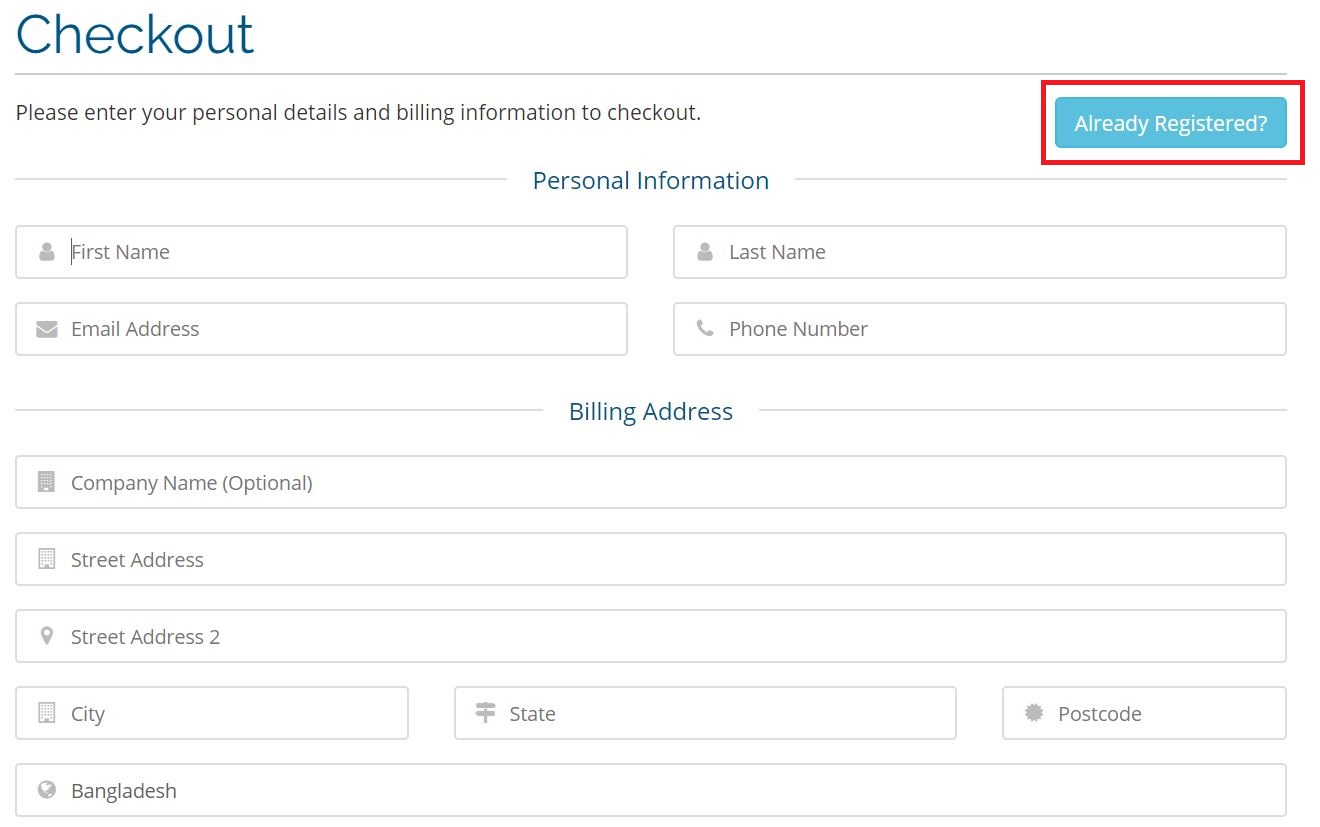This screenshot has height=827, width=1320.
Task: Click the globe icon beside Bangladesh
Action: (x=46, y=790)
